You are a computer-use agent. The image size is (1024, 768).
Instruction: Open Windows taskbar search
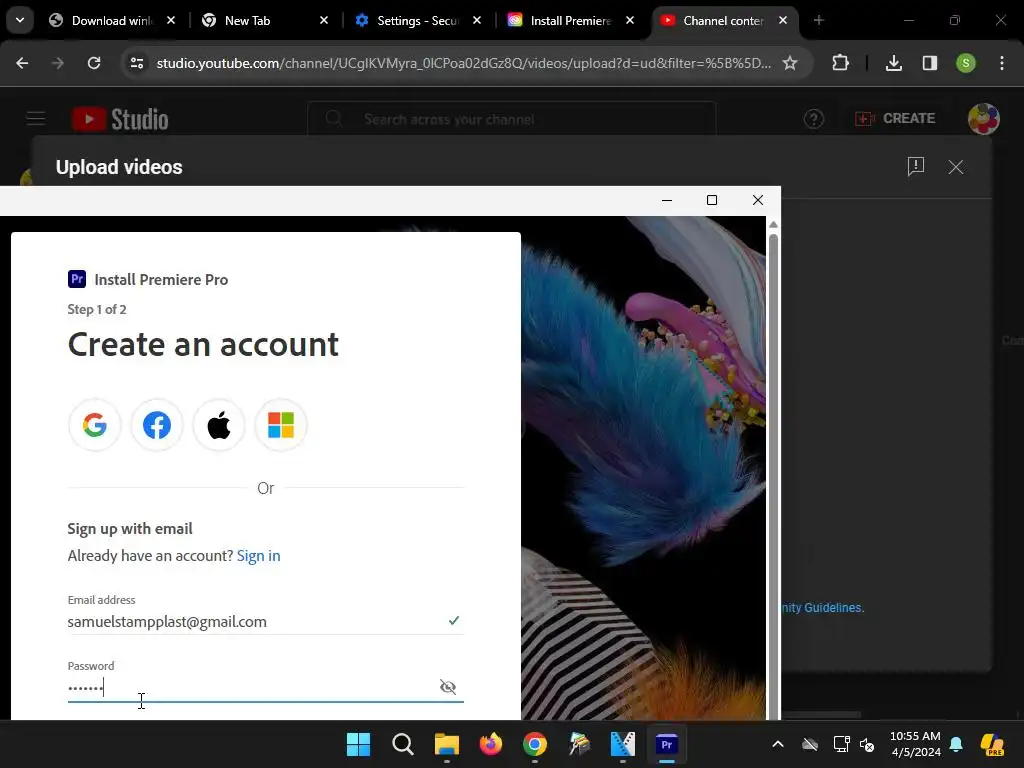pos(402,744)
